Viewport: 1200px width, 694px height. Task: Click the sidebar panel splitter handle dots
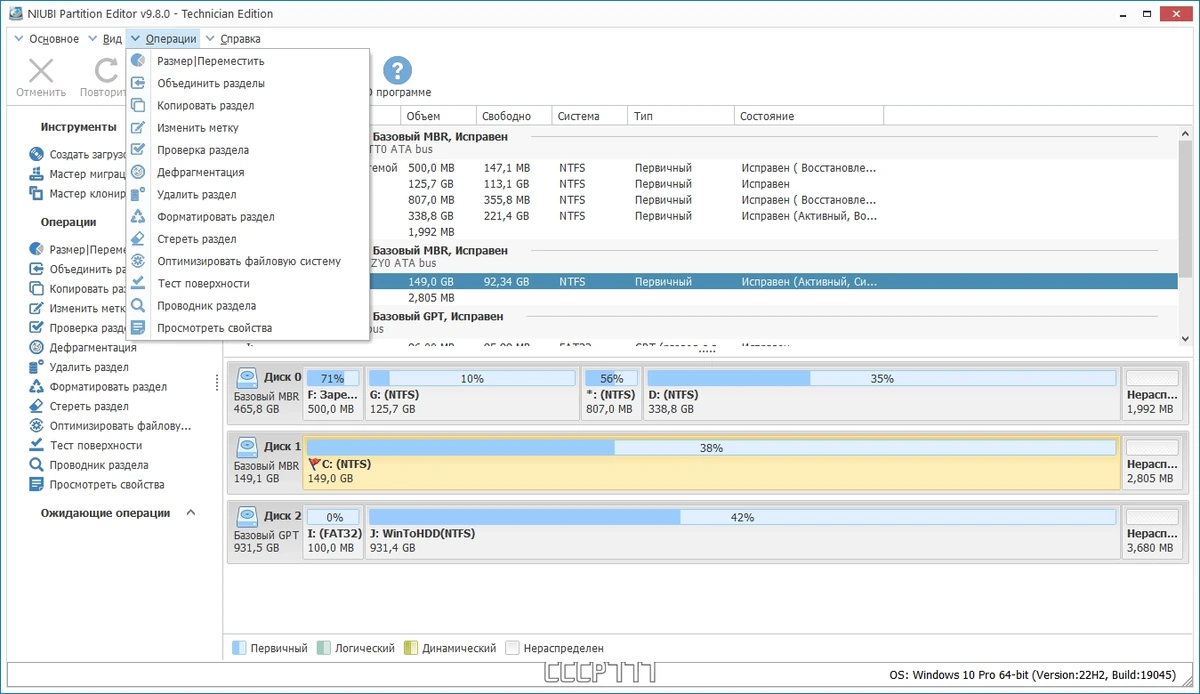tap(218, 383)
